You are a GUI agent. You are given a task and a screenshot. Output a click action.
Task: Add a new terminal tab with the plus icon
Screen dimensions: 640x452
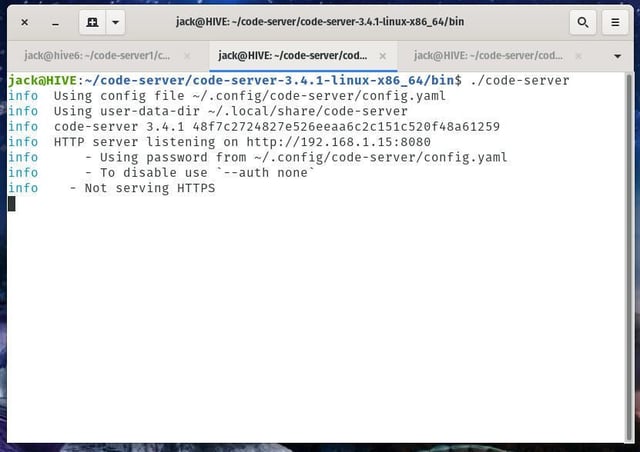point(92,22)
